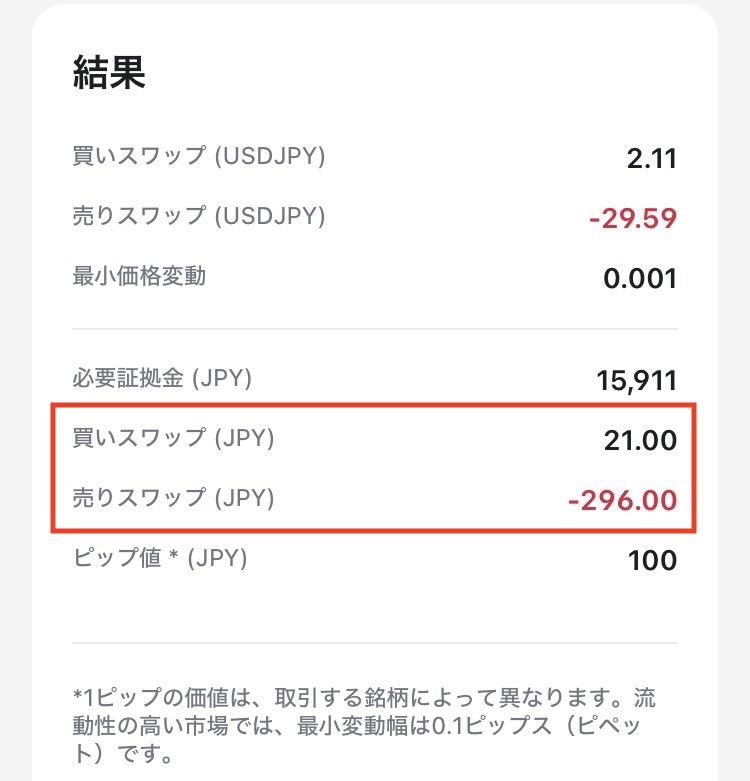Click the *1ピップの価値 footnote text

pos(364,726)
